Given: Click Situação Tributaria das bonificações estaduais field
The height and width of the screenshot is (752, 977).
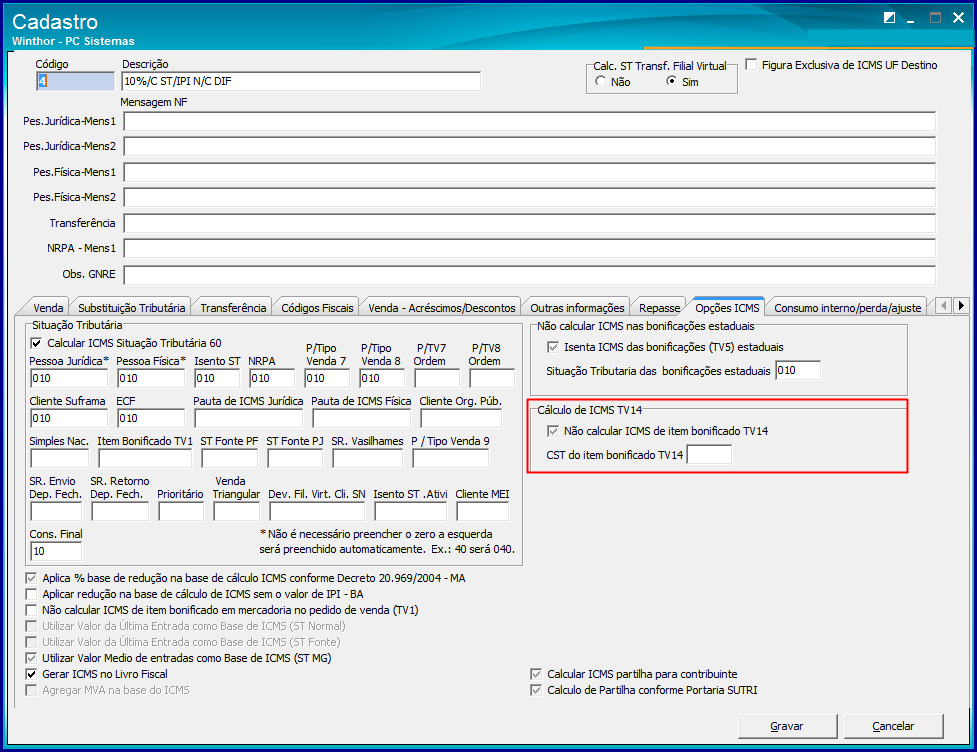Looking at the screenshot, I should 798,370.
